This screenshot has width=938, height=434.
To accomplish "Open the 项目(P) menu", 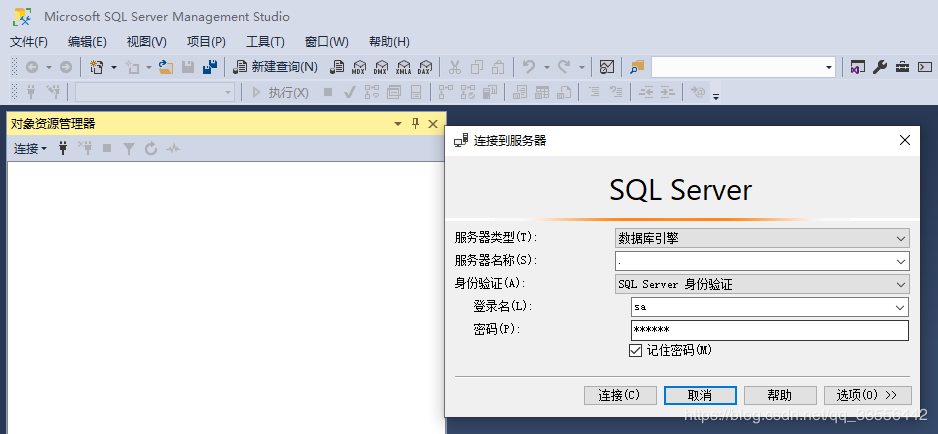I will 206,42.
